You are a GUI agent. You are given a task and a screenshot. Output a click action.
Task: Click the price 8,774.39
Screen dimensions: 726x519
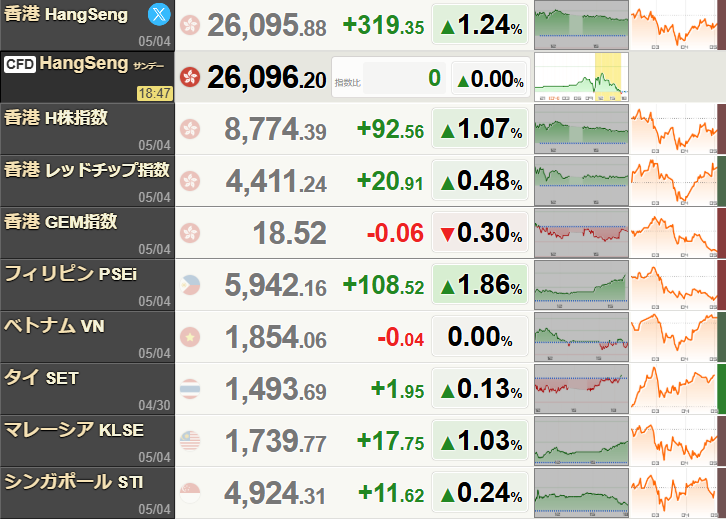[x=275, y=129]
